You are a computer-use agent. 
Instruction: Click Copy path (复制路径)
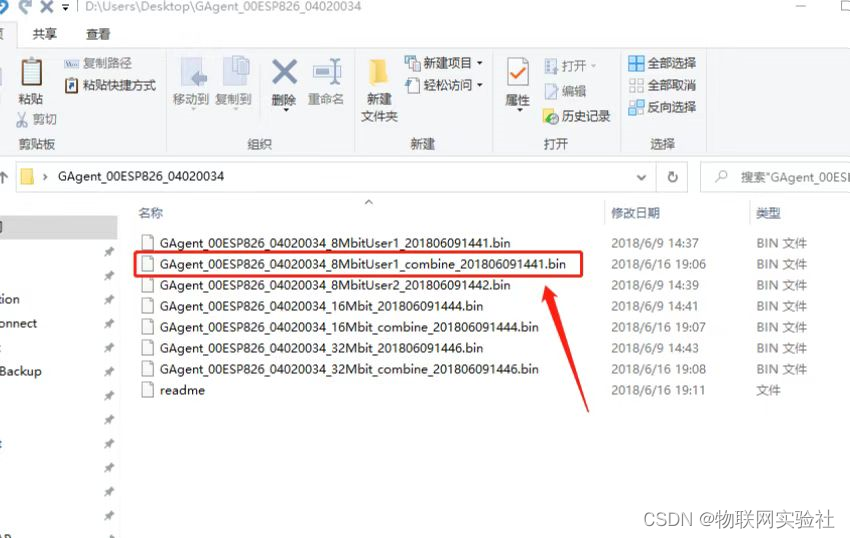[98, 63]
